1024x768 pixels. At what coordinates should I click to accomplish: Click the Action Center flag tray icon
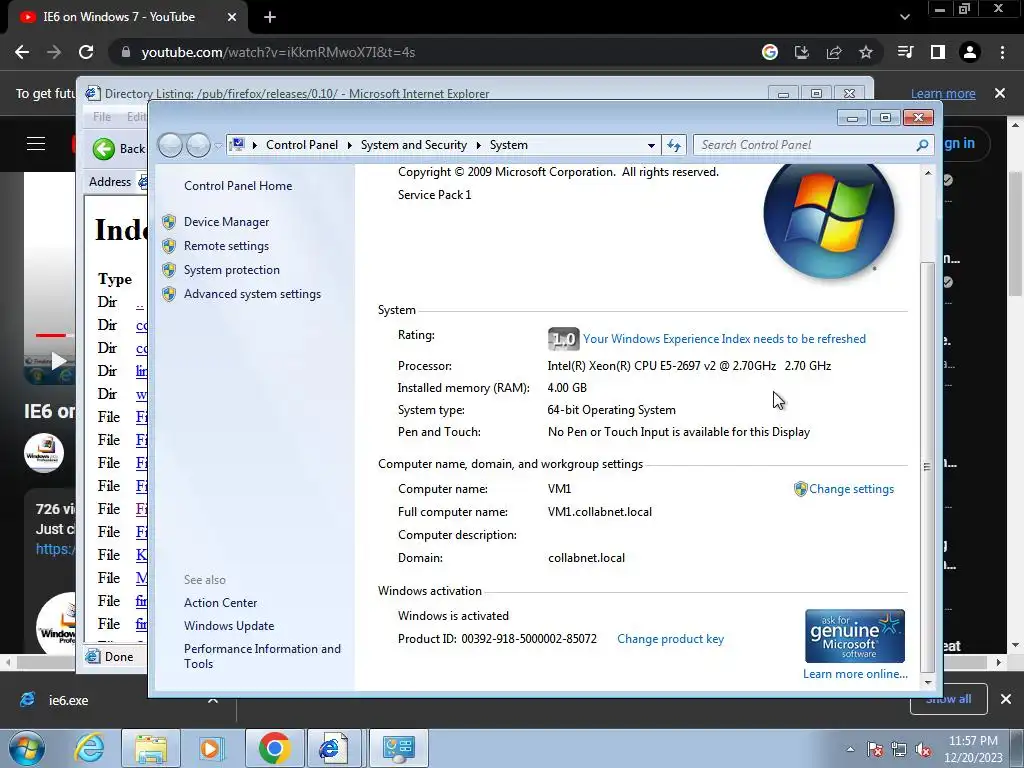tap(875, 749)
